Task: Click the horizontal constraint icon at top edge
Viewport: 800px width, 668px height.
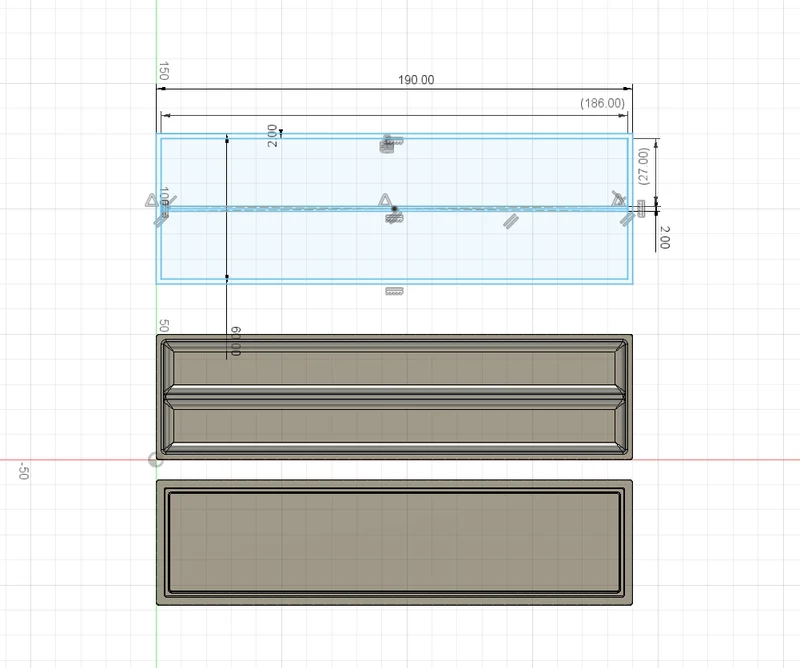Action: 392,140
